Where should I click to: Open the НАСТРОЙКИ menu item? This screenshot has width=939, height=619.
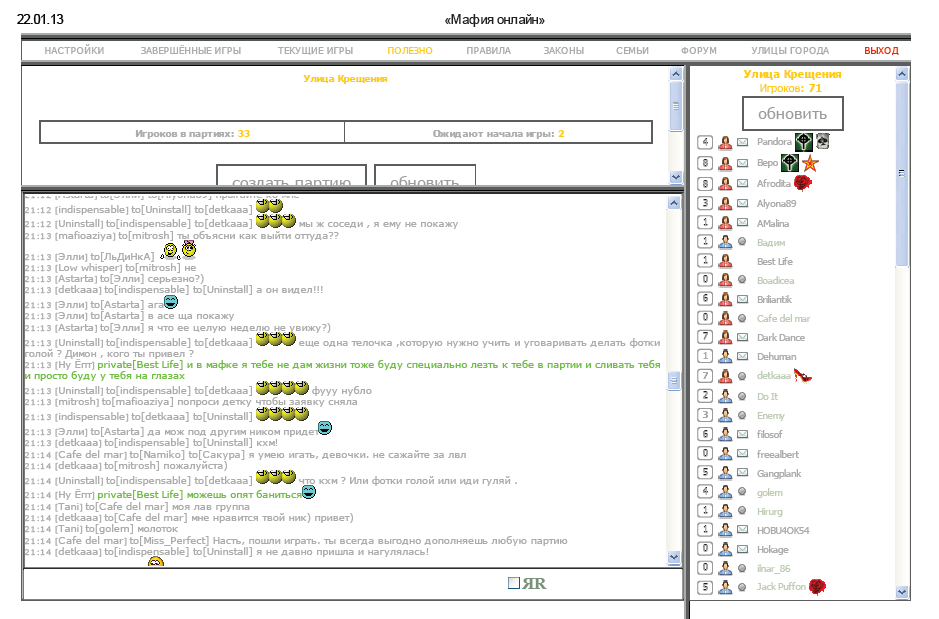(x=74, y=51)
